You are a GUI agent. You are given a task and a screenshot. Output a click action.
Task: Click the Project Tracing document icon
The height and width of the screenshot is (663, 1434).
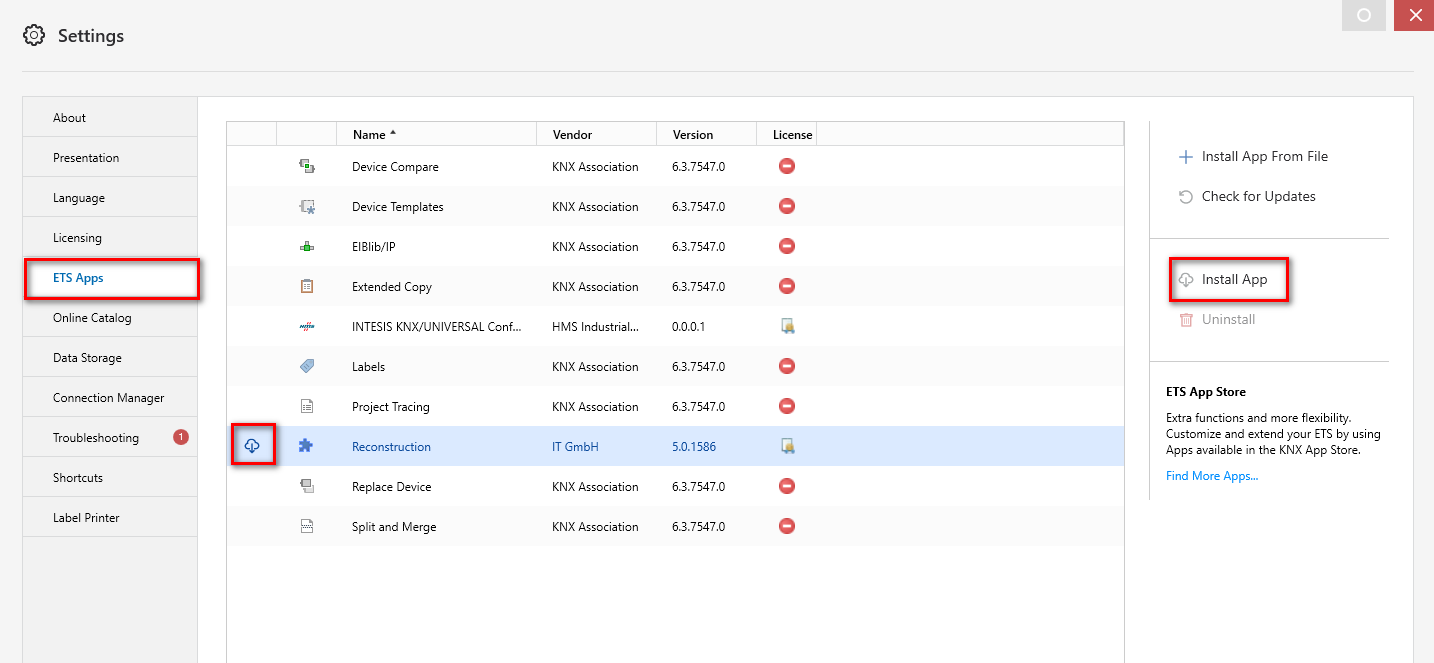point(308,406)
